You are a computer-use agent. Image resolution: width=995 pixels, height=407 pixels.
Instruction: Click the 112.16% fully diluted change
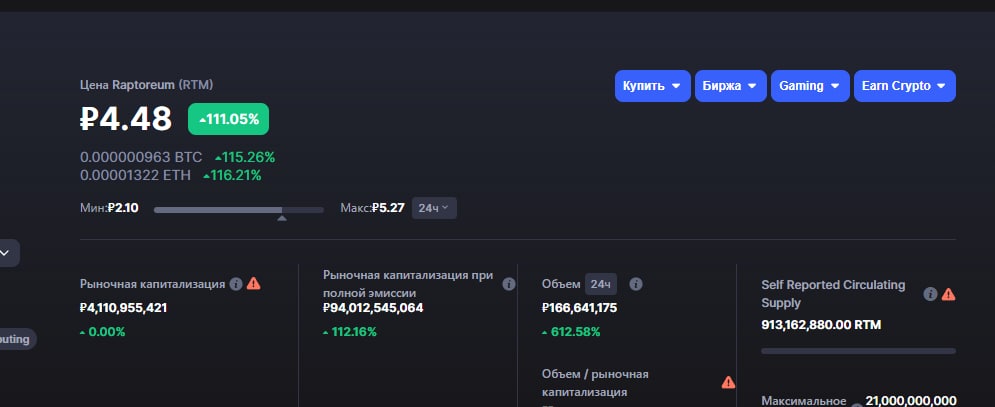click(350, 331)
